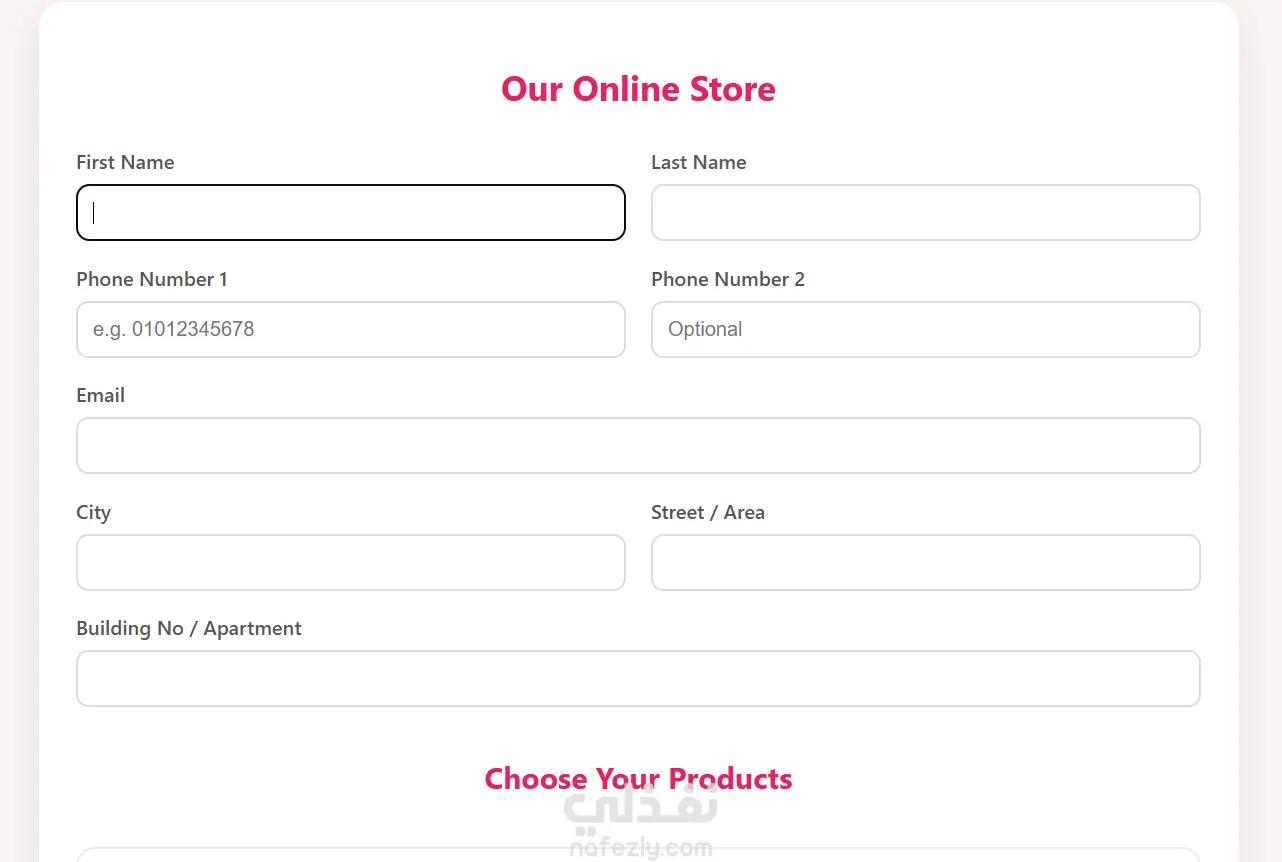The height and width of the screenshot is (862, 1282).
Task: Click the "Phone Number 1" label
Action: pos(152,279)
